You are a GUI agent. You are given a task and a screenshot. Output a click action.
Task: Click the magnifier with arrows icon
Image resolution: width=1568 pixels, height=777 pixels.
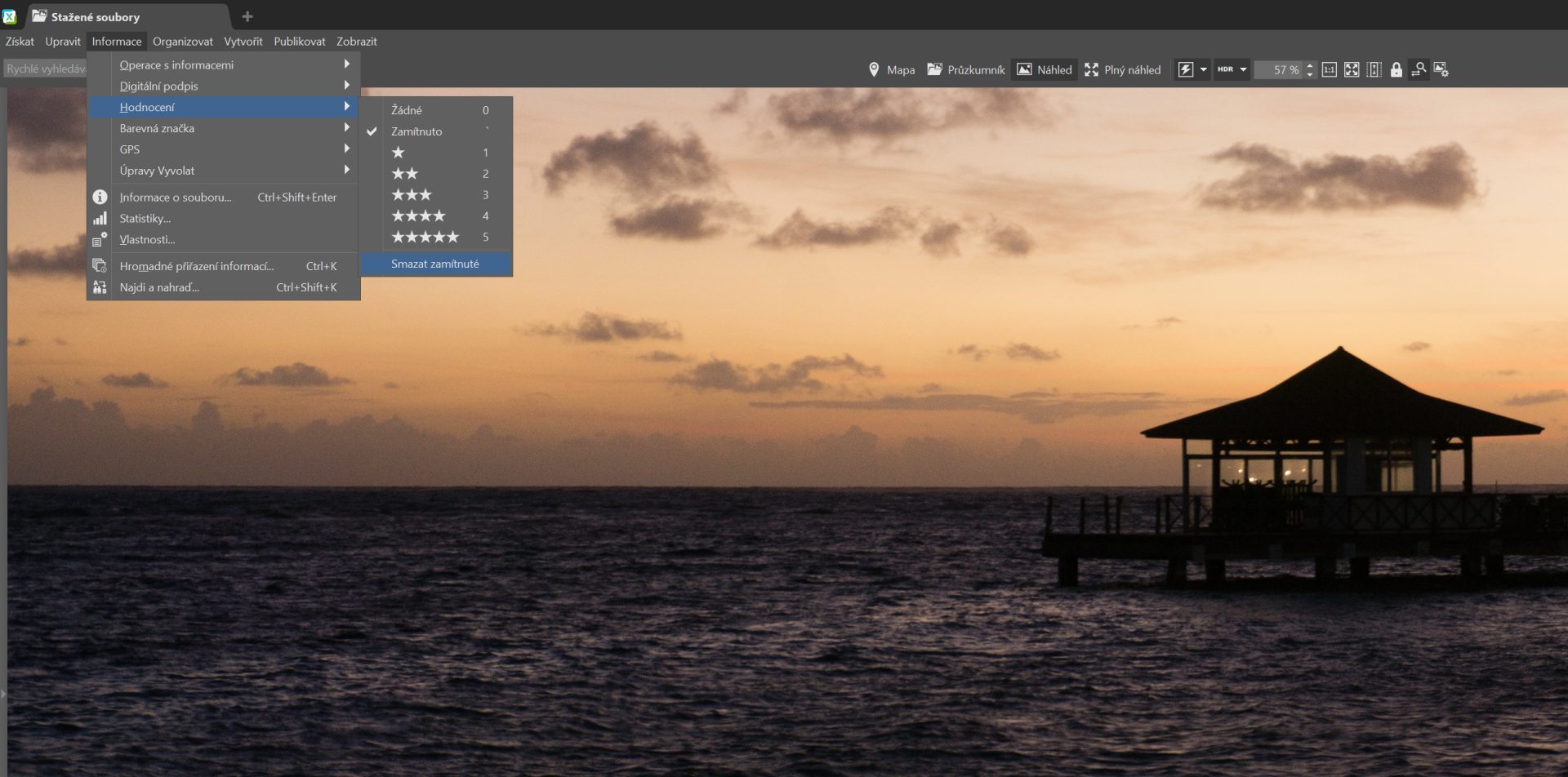1419,70
